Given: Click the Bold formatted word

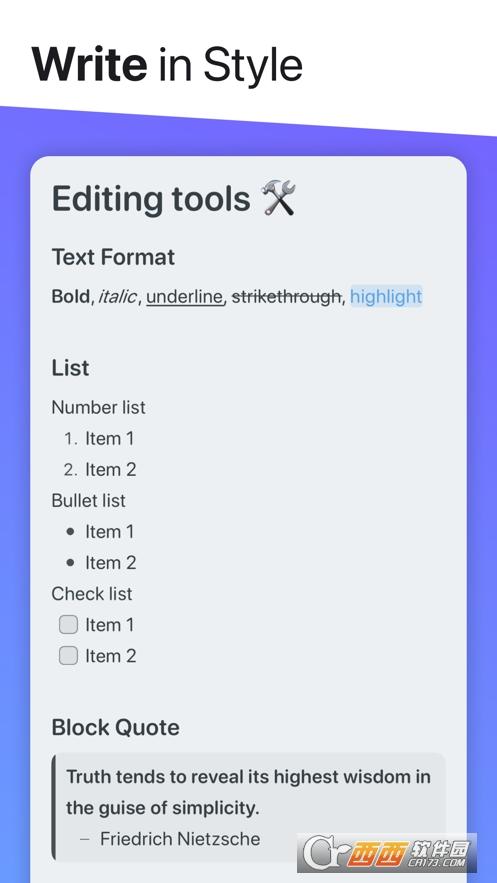Looking at the screenshot, I should click(x=71, y=296).
